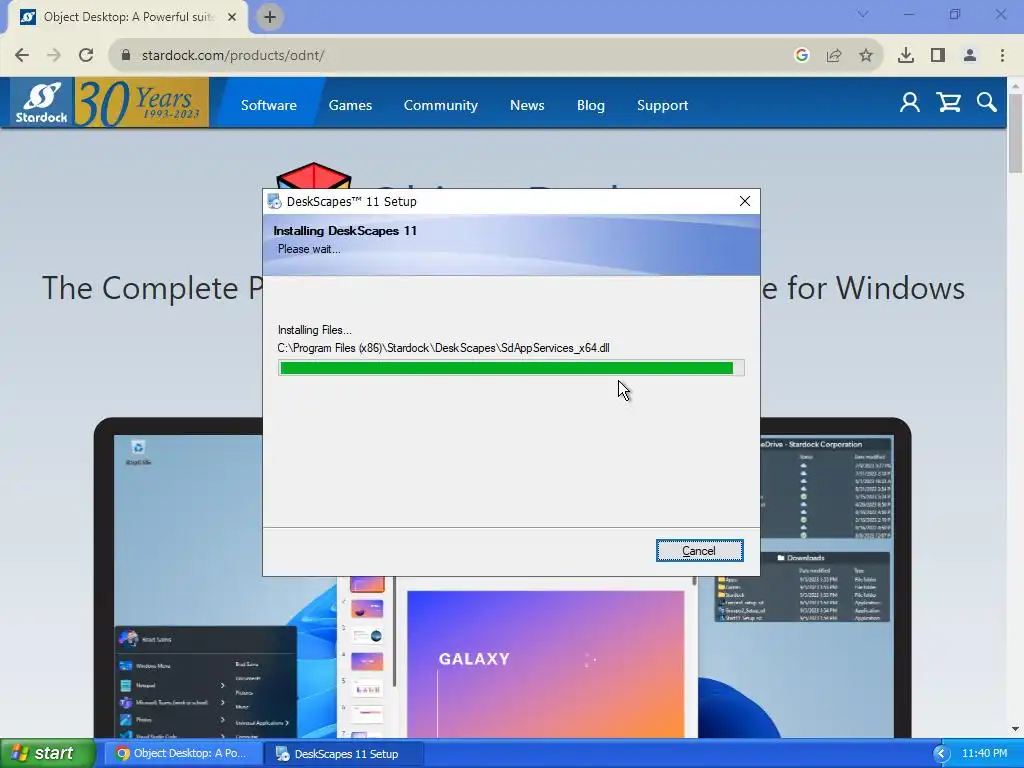This screenshot has width=1024, height=768.
Task: Click the GALAXY slide in the page image
Action: [545, 664]
